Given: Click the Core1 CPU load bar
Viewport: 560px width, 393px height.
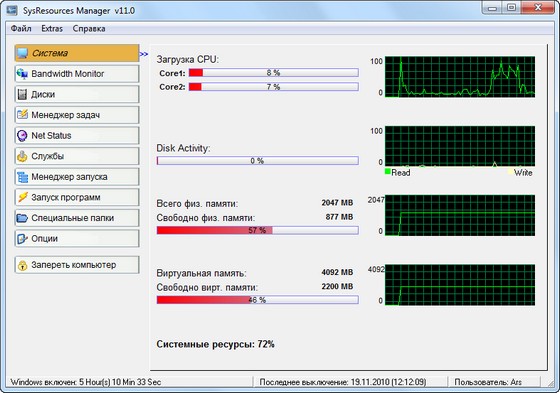Looking at the screenshot, I should pyautogui.click(x=274, y=73).
